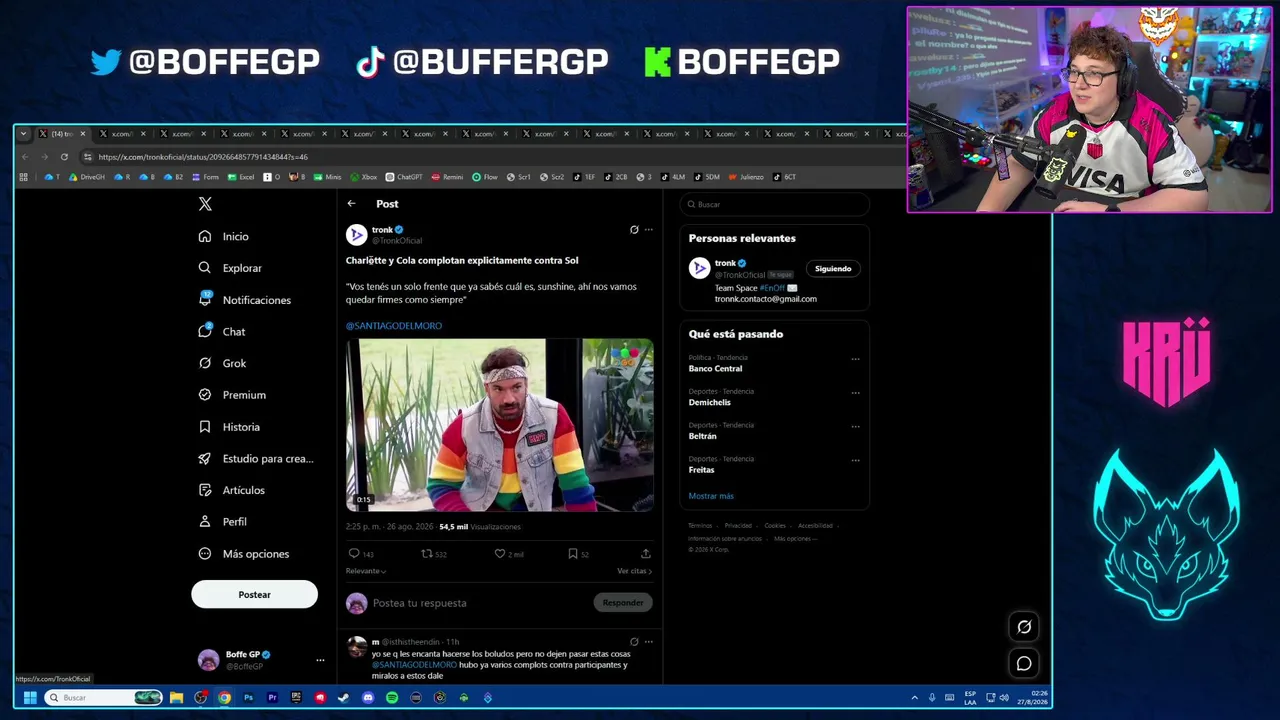This screenshot has width=1280, height=720.
Task: Expand Boffe GP account switcher menu
Action: (x=320, y=660)
